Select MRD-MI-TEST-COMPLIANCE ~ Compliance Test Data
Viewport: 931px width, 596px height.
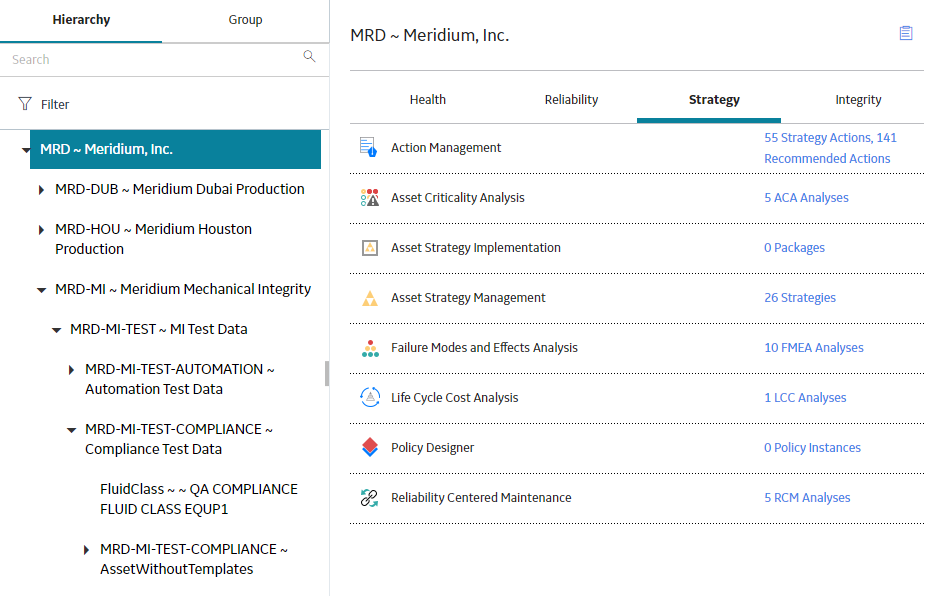click(179, 439)
